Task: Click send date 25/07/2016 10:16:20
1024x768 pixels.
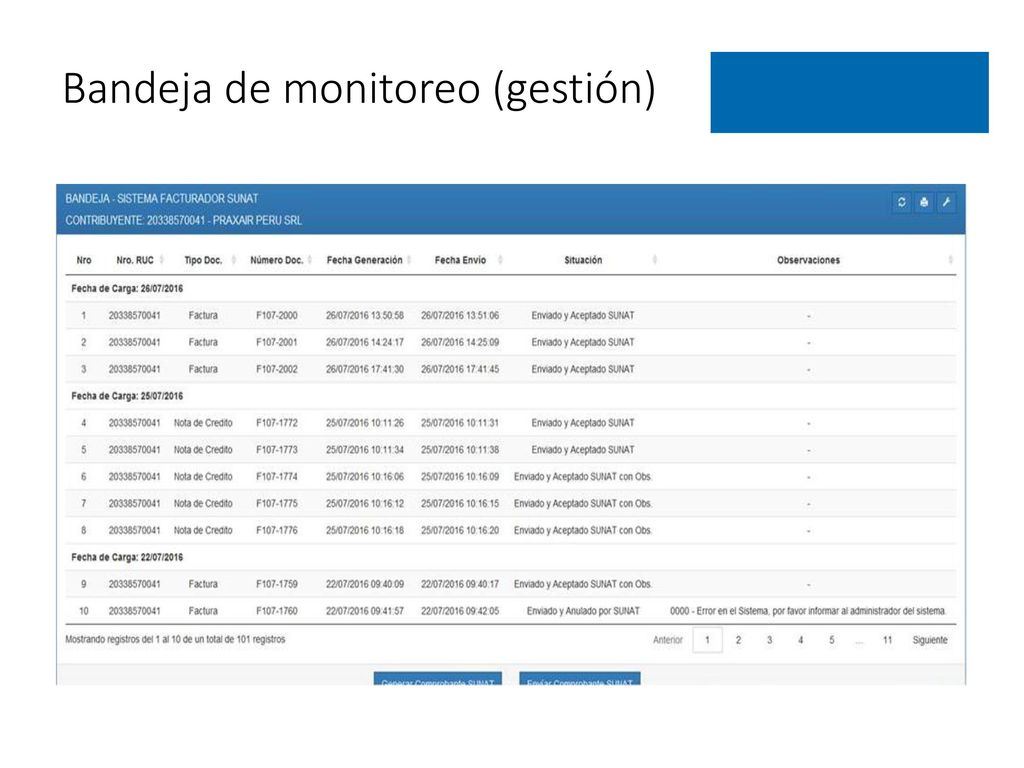Action: pos(460,530)
